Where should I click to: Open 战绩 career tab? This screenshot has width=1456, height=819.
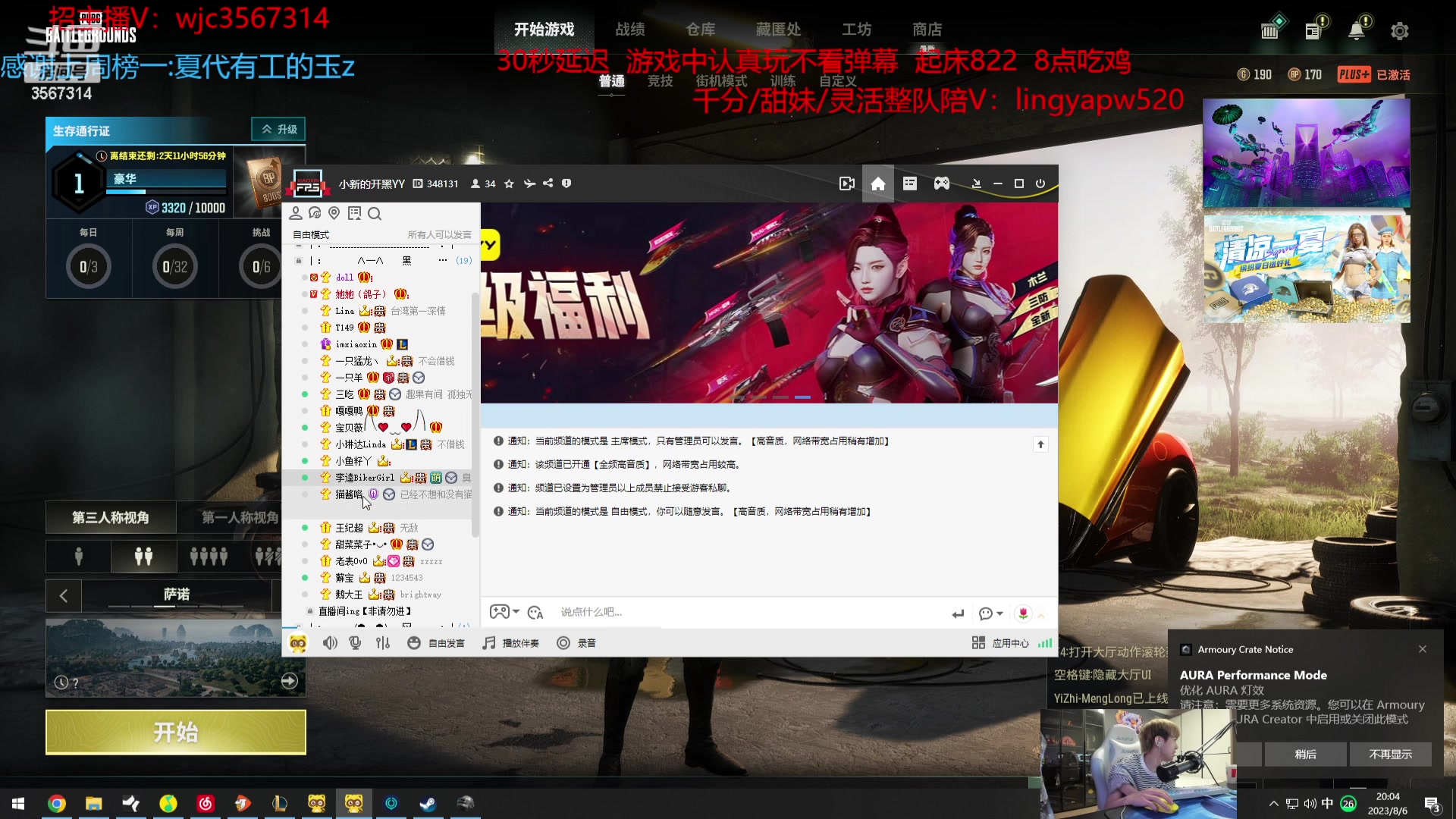point(630,30)
